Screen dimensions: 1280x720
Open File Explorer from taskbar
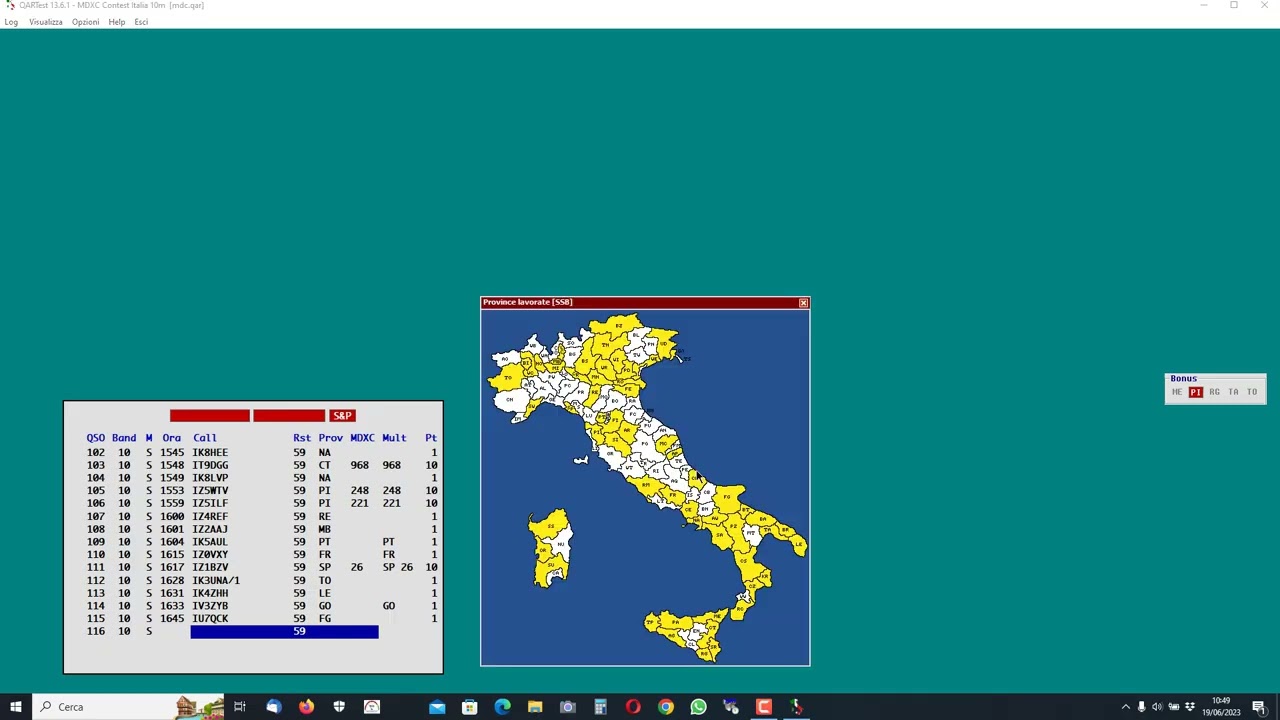pos(535,707)
